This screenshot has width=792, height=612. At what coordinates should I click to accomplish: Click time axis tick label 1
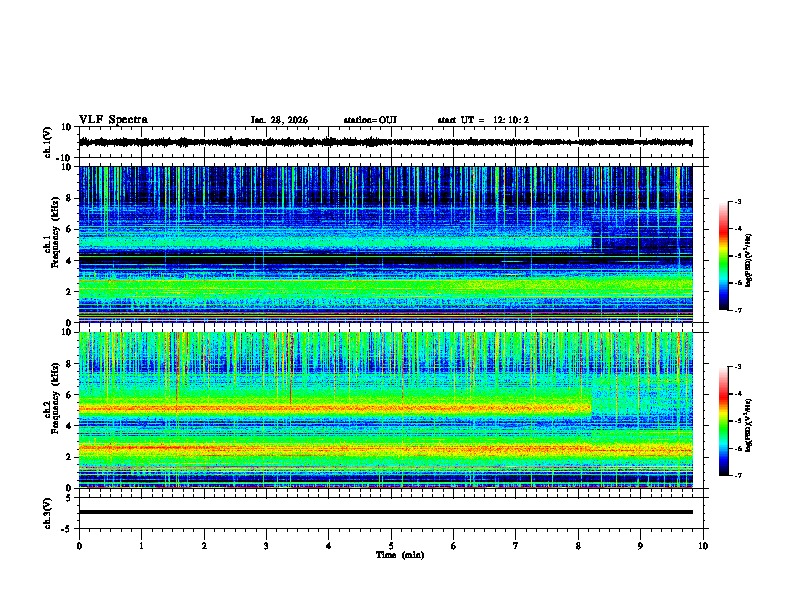[141, 546]
